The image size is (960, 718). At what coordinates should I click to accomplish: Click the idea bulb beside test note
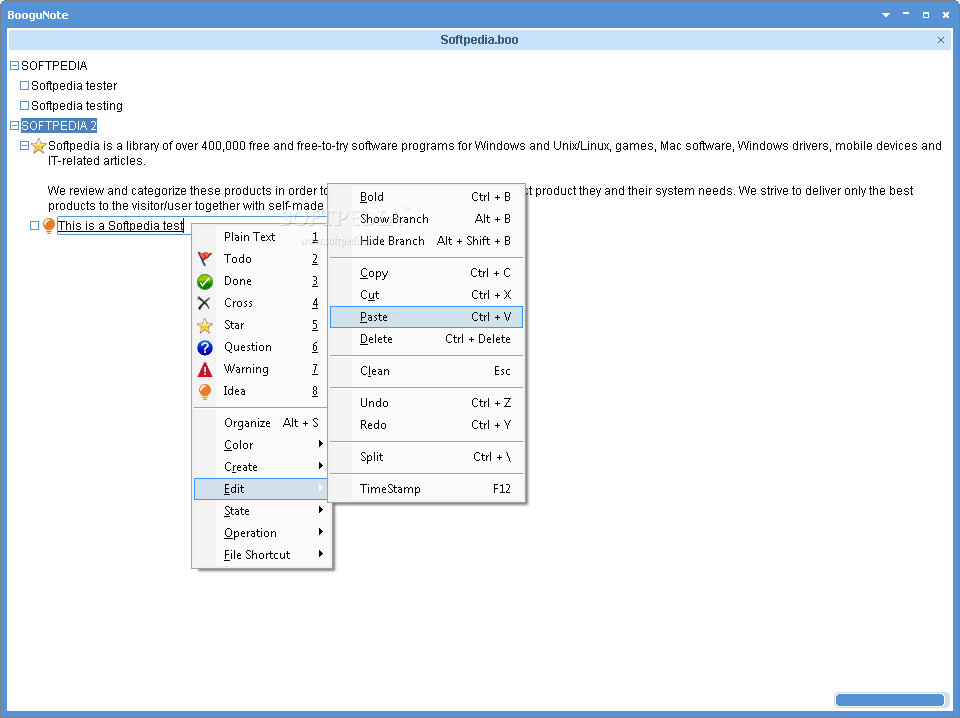click(49, 226)
